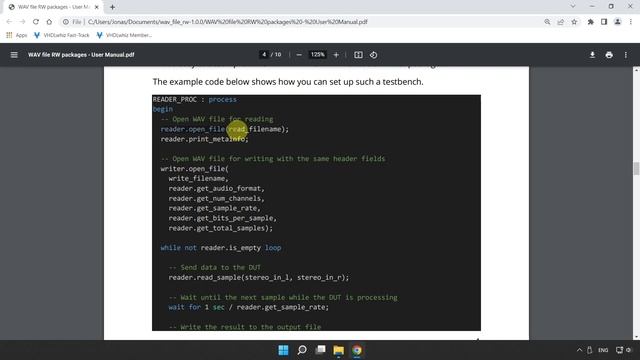Click the ENG language indicator
640x360 pixels.
(603, 350)
